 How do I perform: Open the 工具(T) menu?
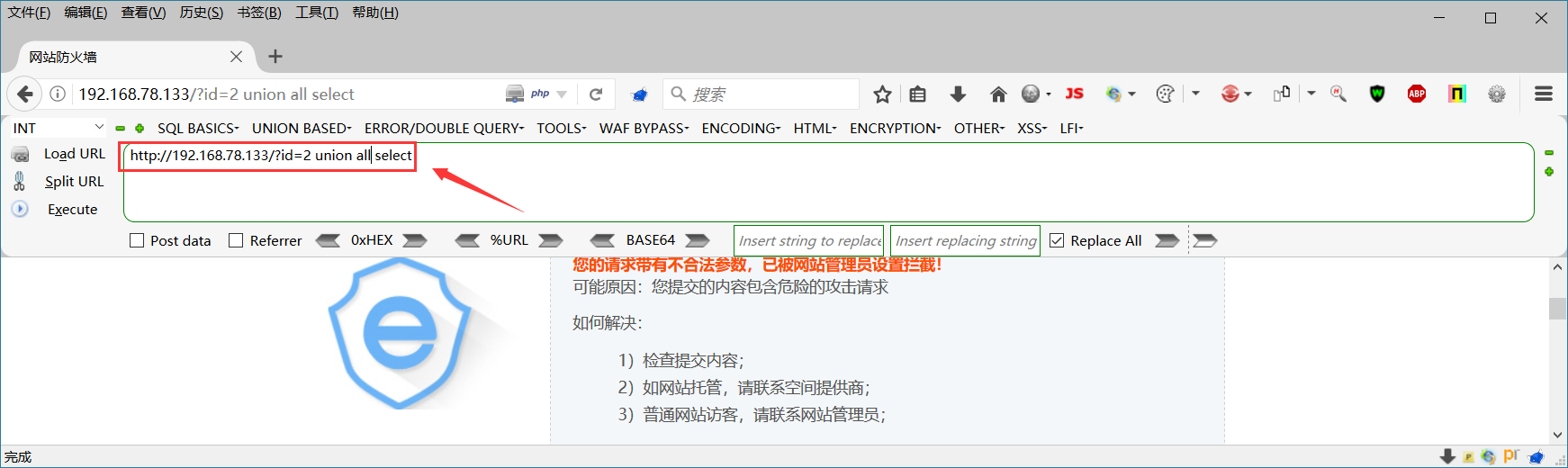coord(317,13)
